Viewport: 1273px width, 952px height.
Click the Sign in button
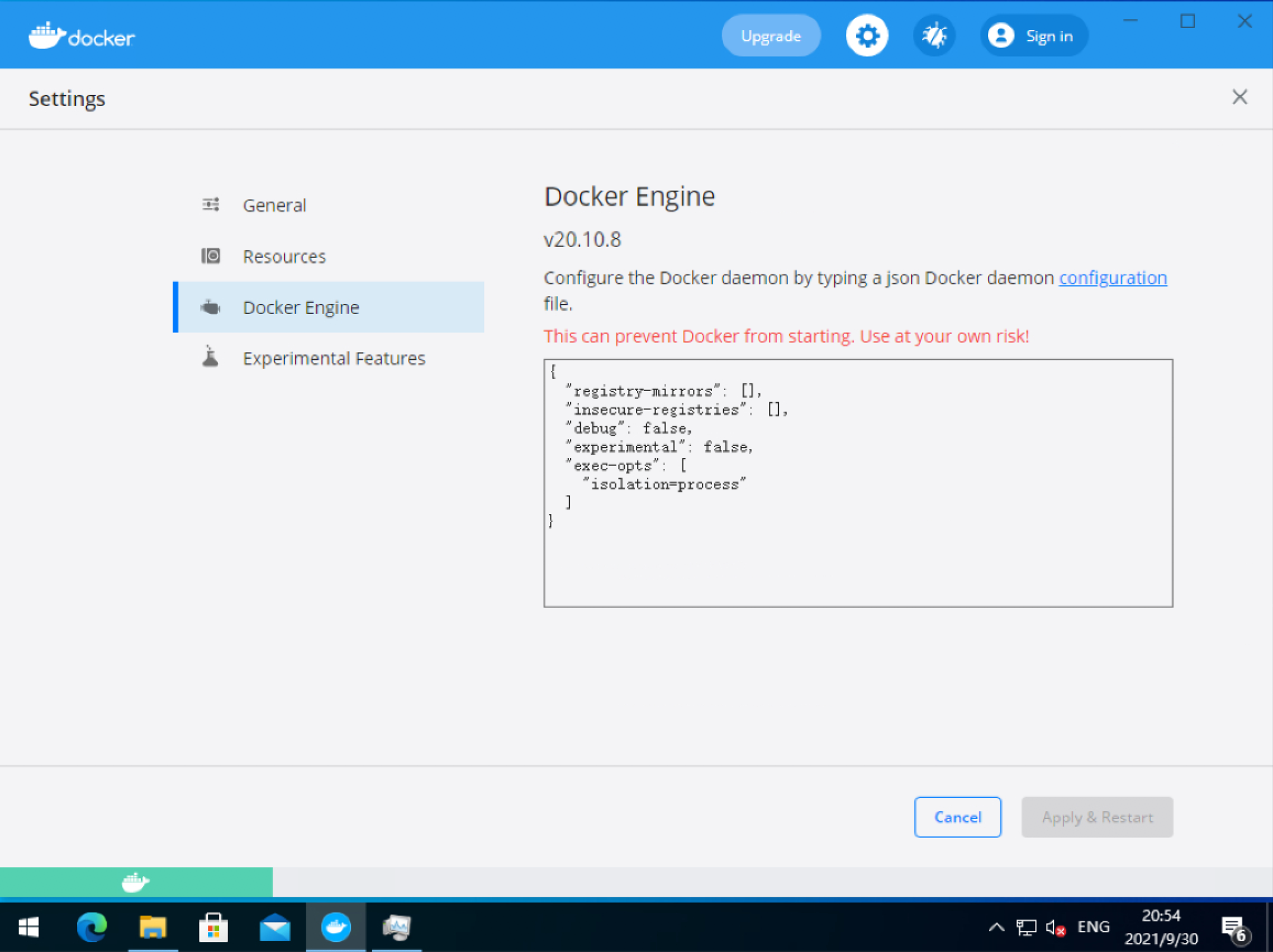pos(1034,36)
